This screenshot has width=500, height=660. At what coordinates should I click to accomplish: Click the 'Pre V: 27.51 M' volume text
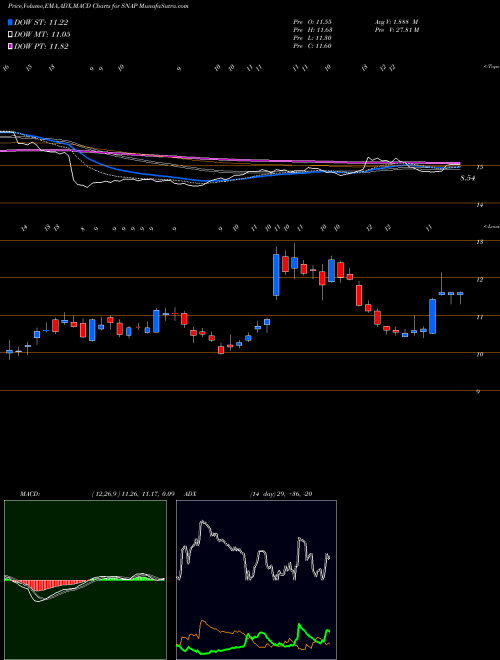point(398,29)
